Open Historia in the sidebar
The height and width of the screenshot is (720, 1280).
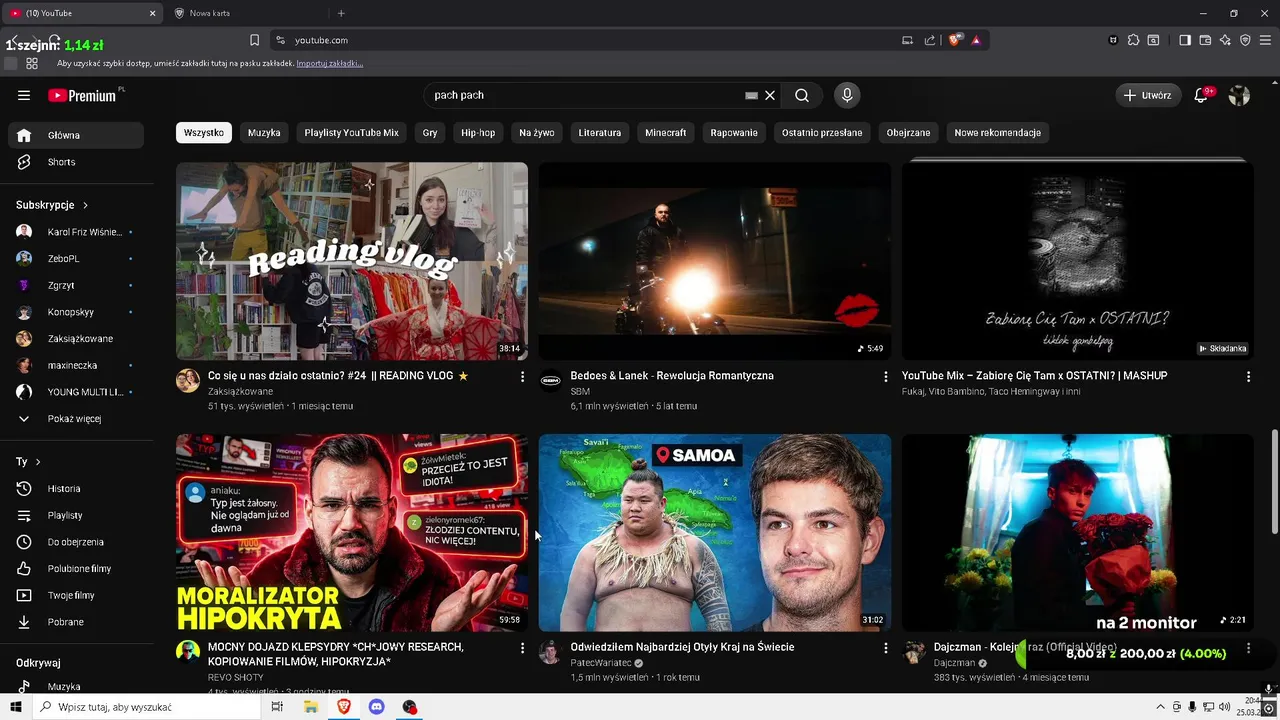point(76,489)
